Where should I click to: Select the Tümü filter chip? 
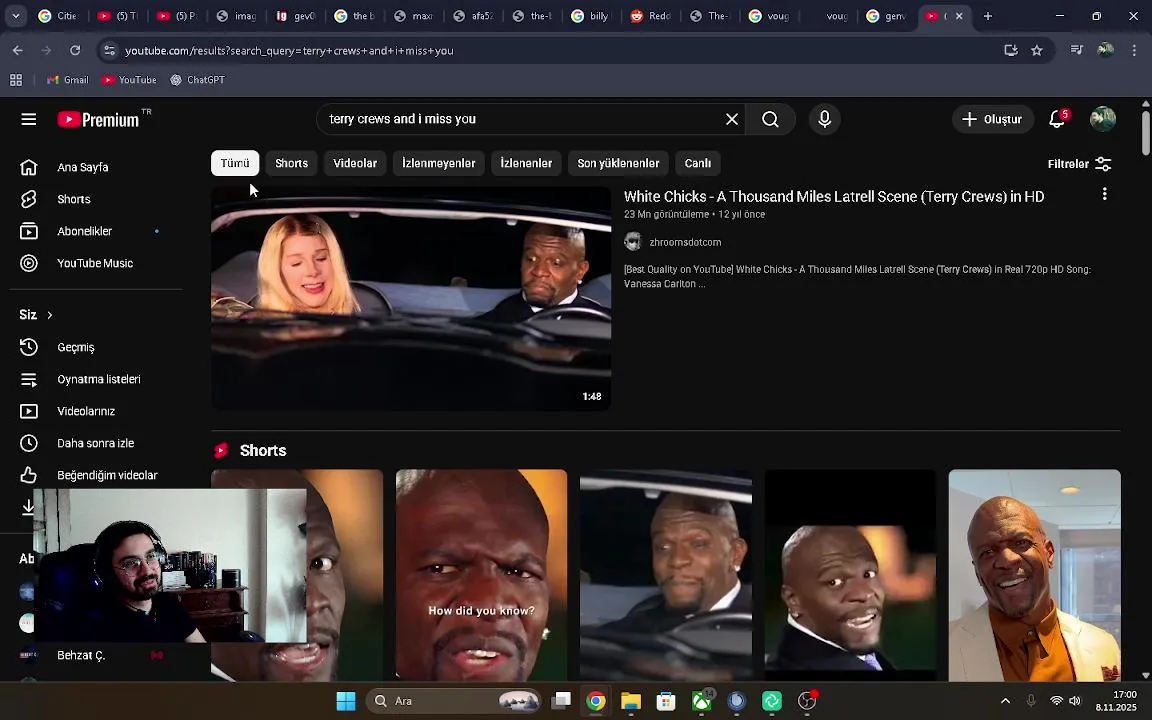coord(235,163)
